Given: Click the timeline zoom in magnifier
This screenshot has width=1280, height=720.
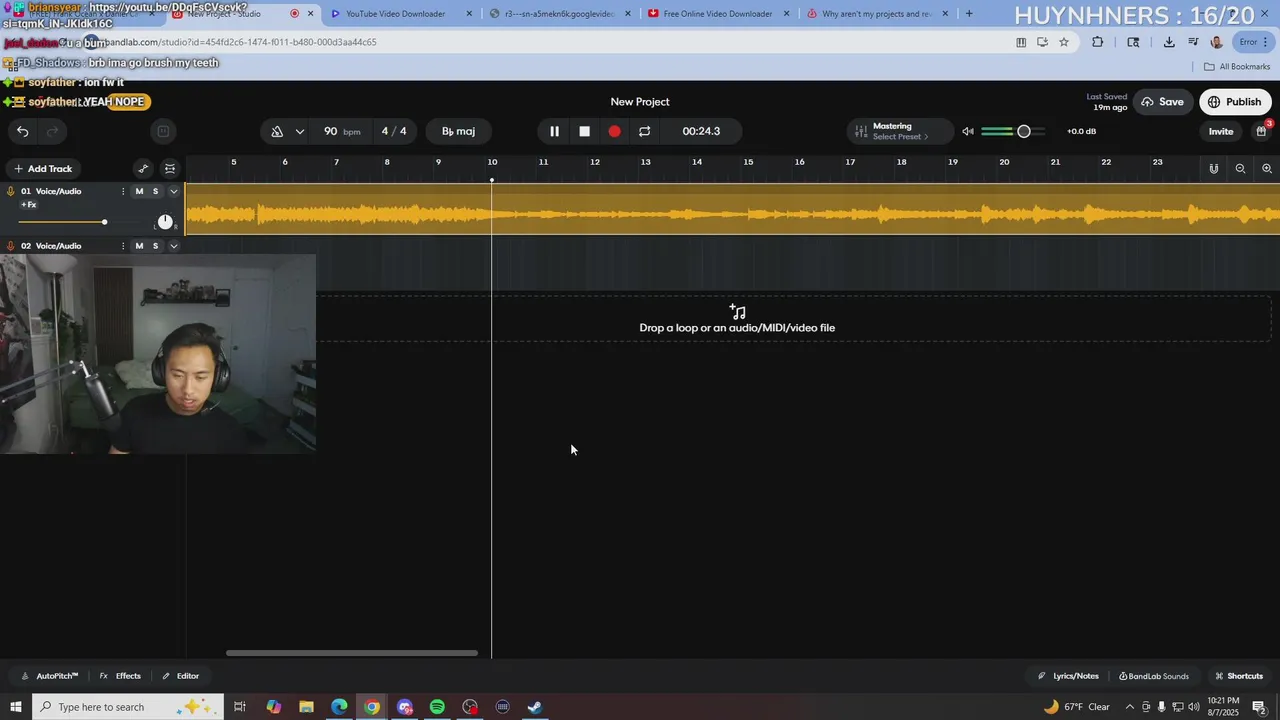Looking at the screenshot, I should click(x=1267, y=169).
